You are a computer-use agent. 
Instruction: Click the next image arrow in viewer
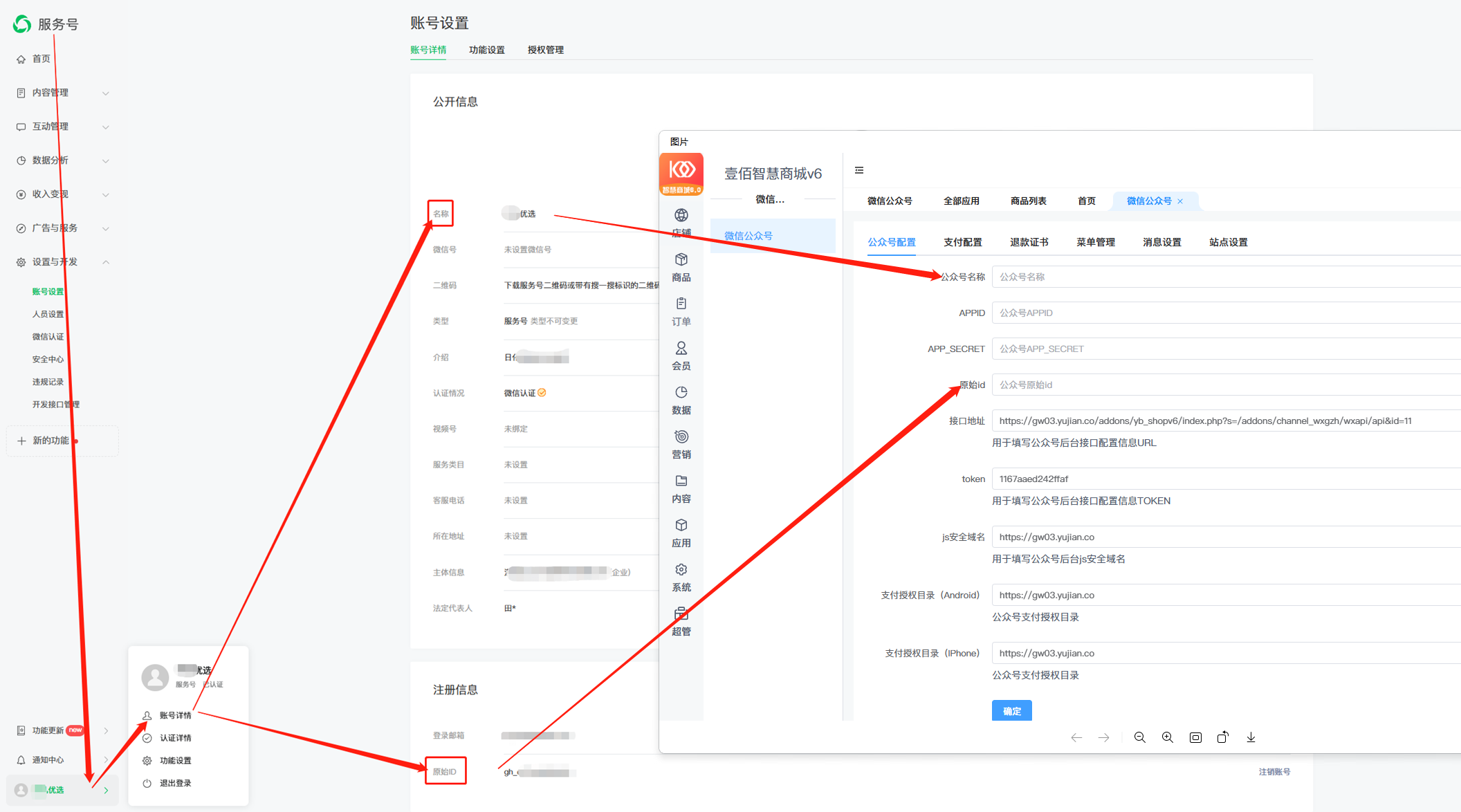click(x=1103, y=738)
